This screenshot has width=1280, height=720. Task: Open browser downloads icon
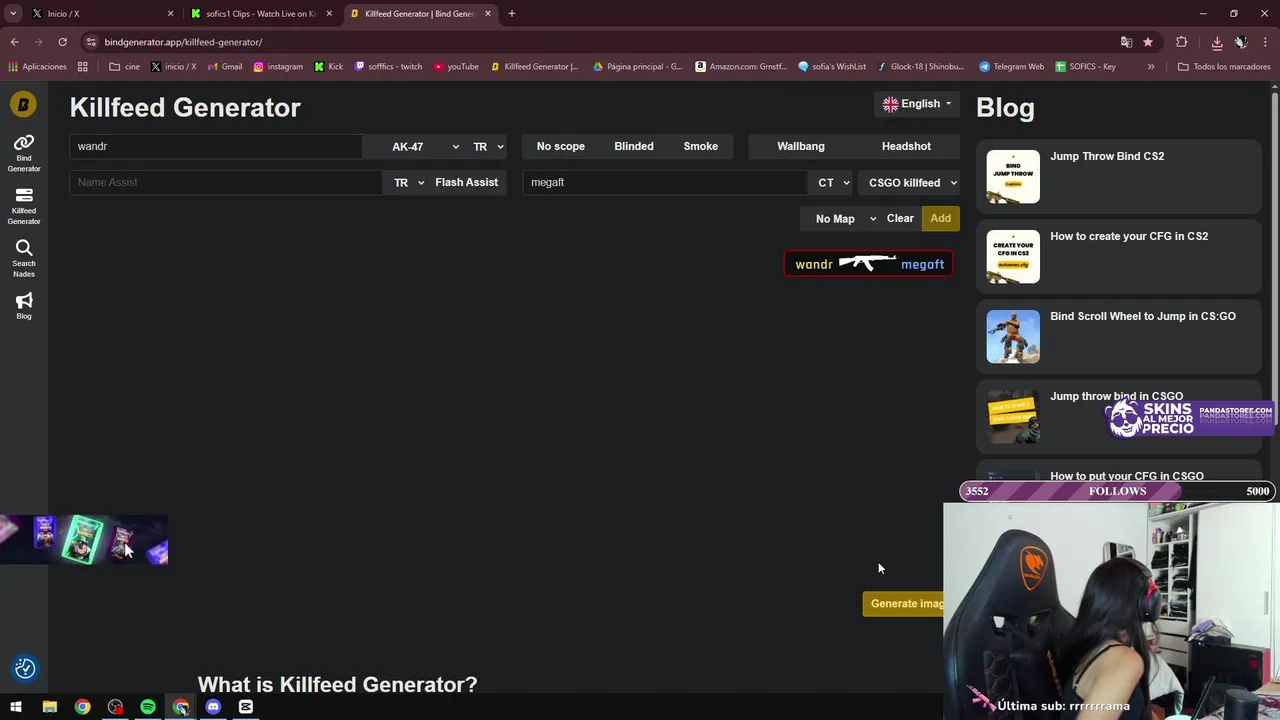(1216, 42)
